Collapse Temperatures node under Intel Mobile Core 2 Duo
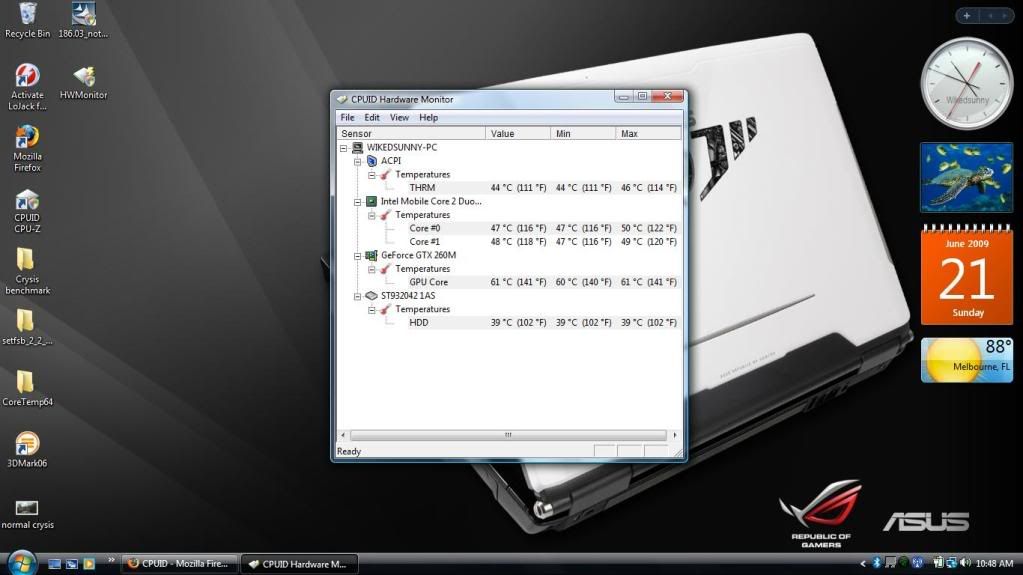Image resolution: width=1023 pixels, height=575 pixels. click(371, 215)
